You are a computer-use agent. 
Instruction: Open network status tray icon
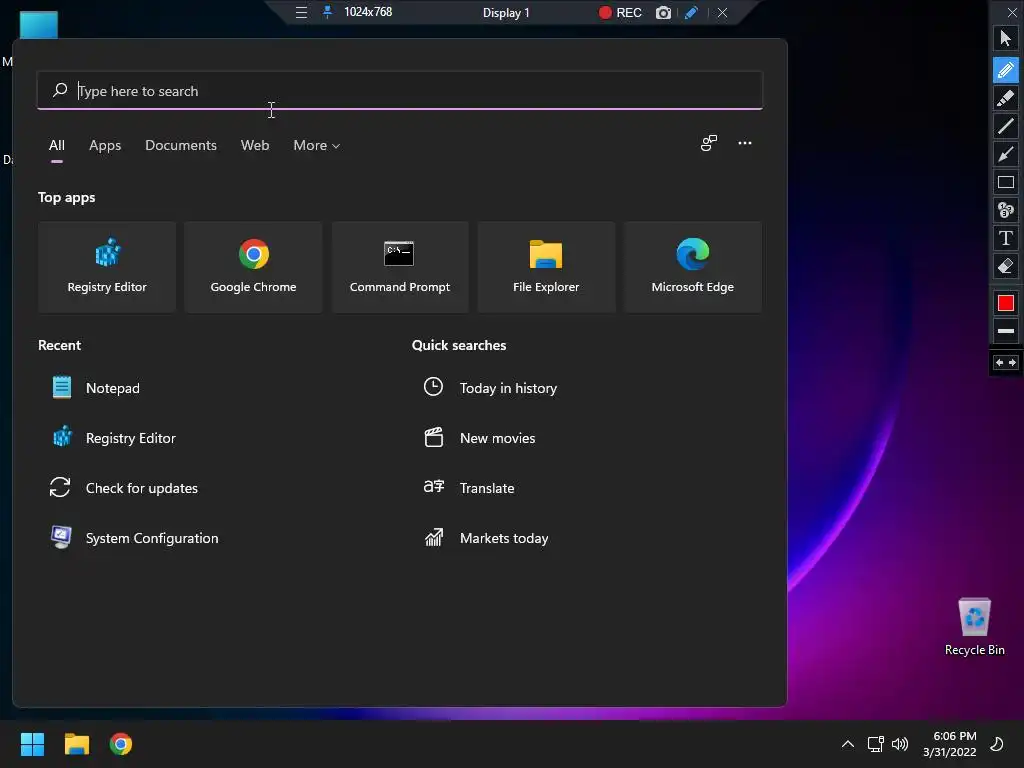tap(875, 744)
